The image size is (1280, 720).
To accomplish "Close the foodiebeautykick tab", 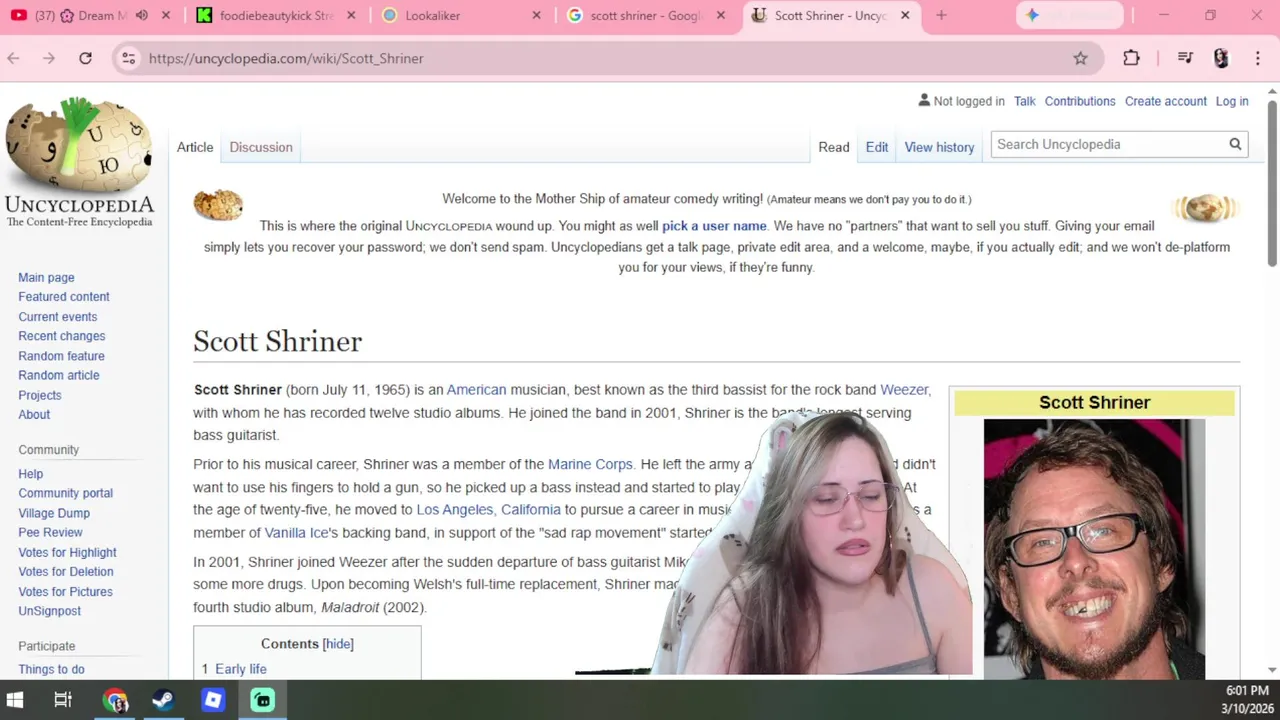I will pos(351,15).
